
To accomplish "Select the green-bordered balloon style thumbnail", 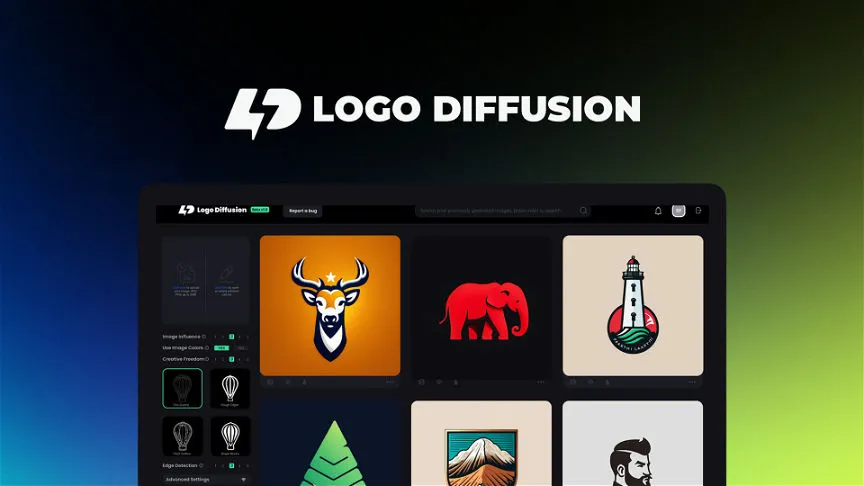I will click(182, 388).
